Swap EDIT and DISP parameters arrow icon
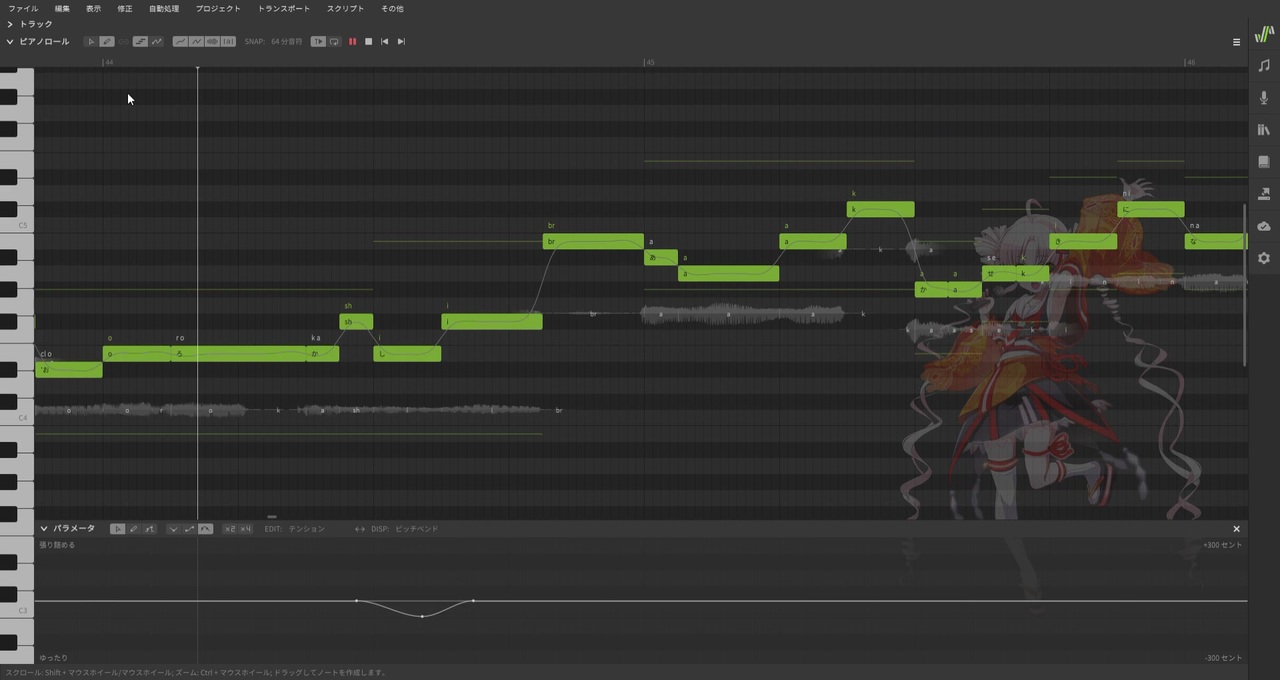The height and width of the screenshot is (680, 1280). click(360, 529)
